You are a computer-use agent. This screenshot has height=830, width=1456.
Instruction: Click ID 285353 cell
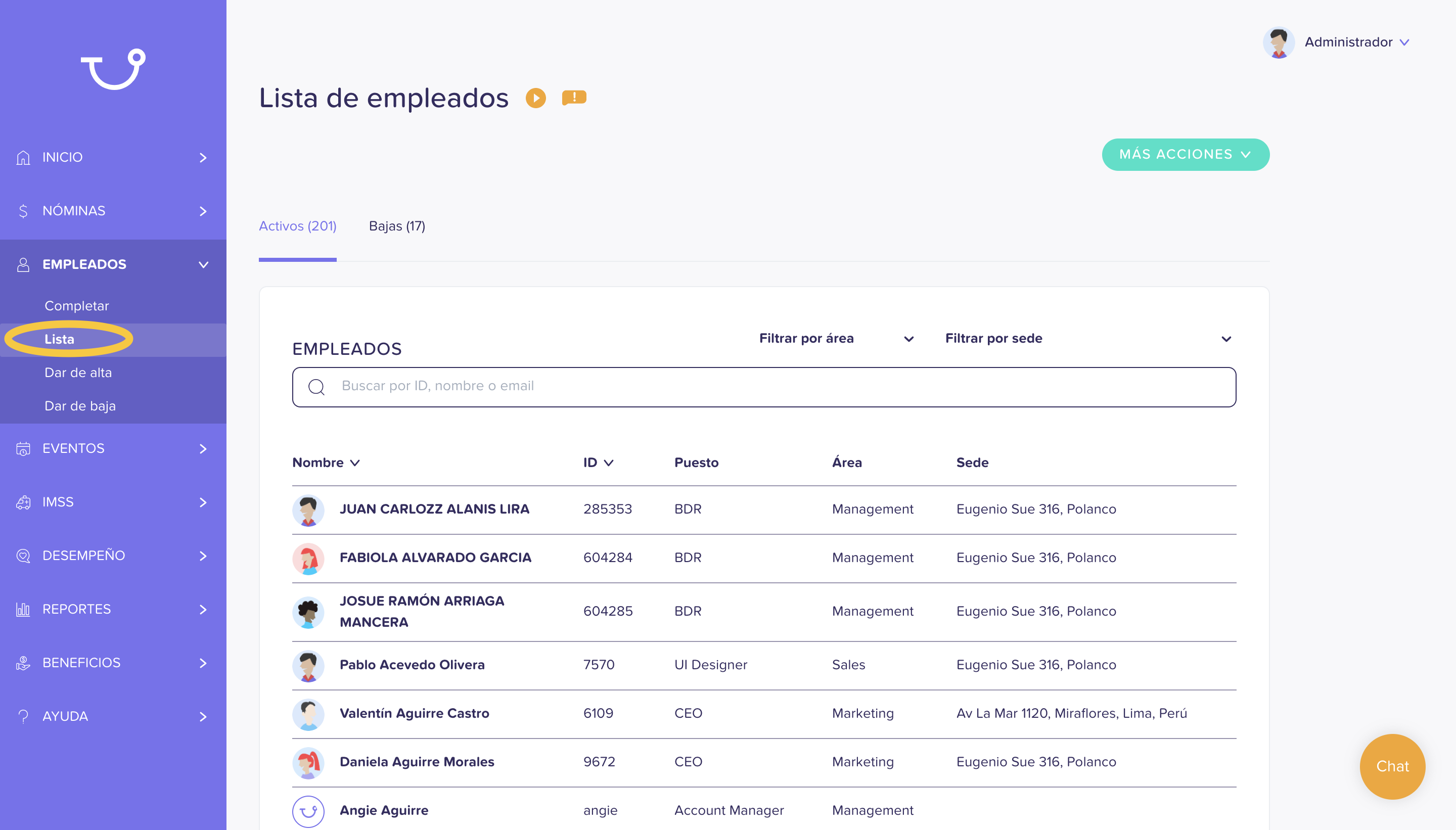coord(607,509)
